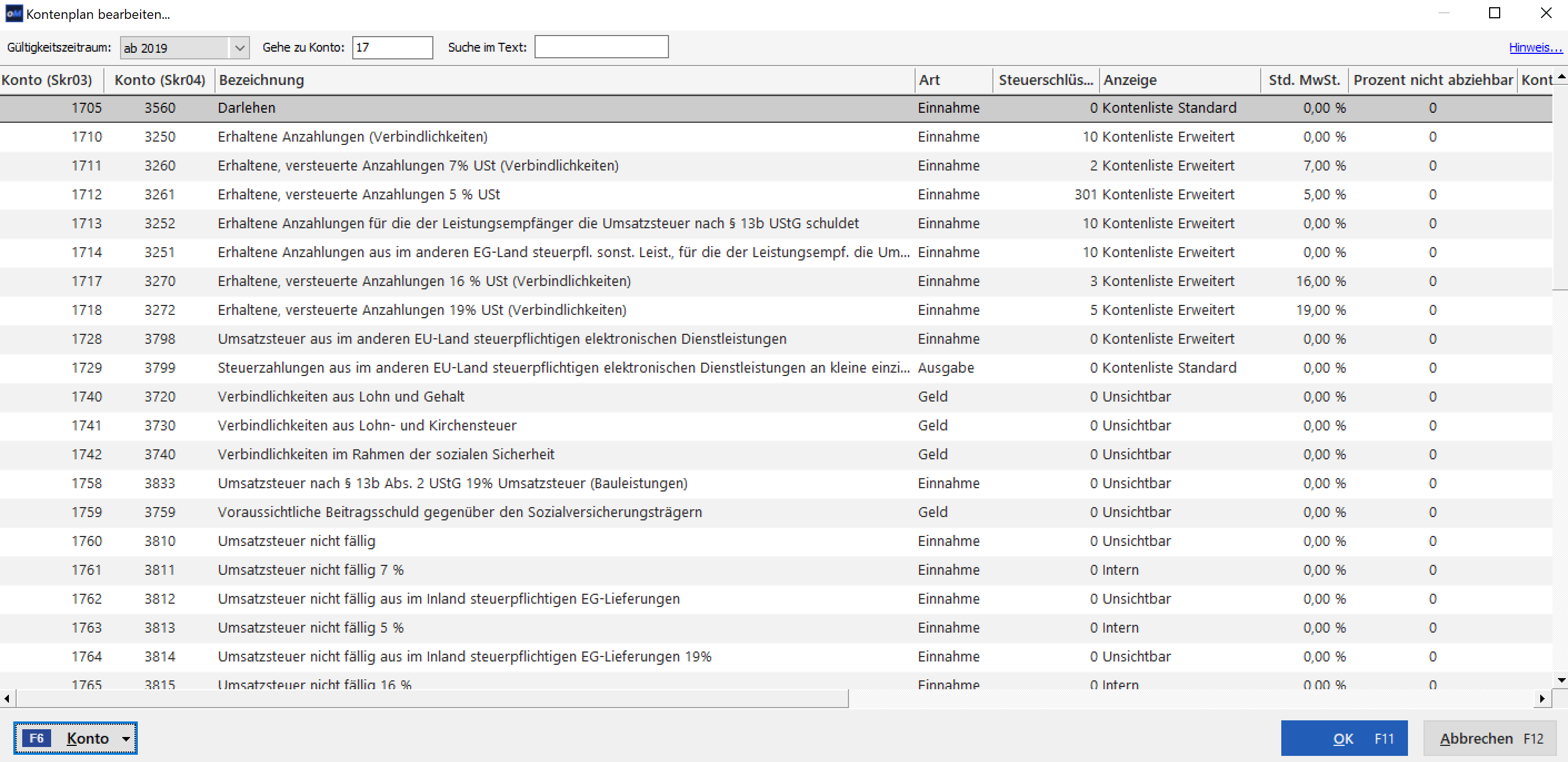Click the horizontal scrollbar right arrow
1568x762 pixels.
[1541, 699]
